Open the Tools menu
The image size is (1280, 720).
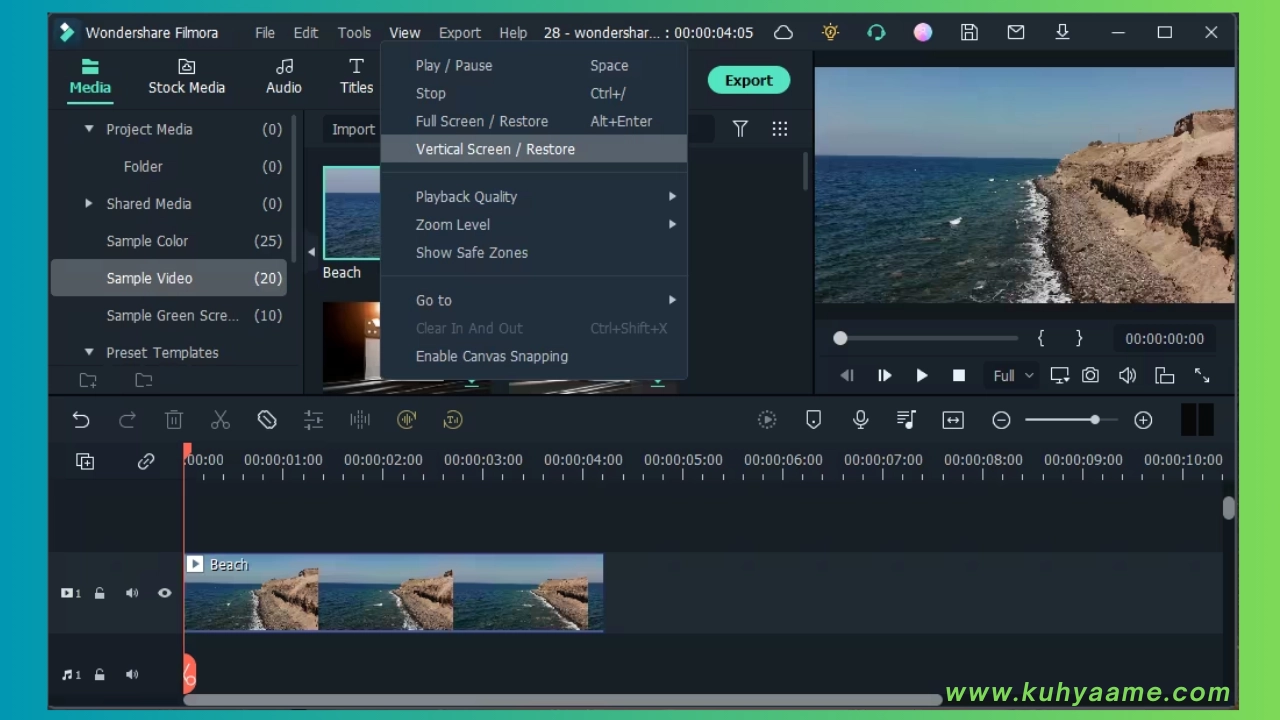[354, 32]
